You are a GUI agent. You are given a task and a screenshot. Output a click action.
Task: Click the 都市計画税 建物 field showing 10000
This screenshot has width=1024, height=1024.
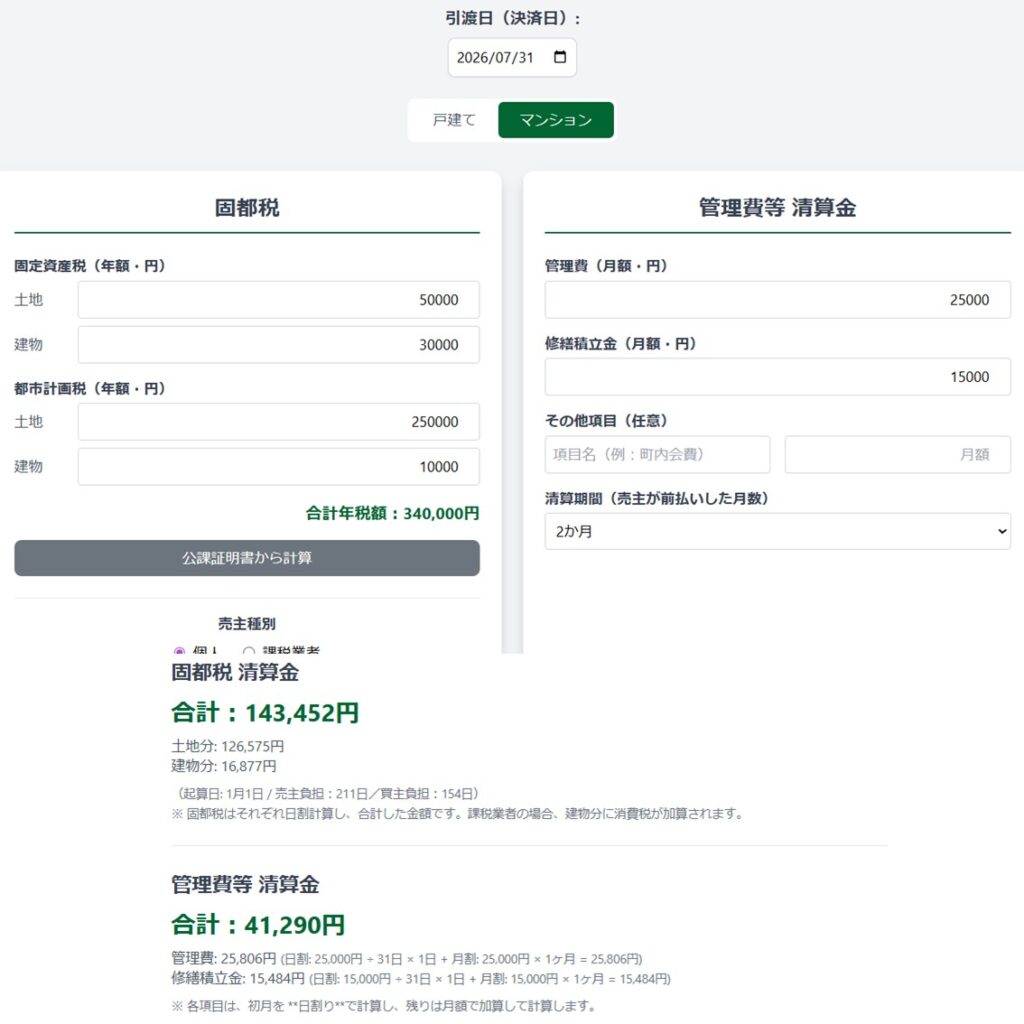click(278, 467)
